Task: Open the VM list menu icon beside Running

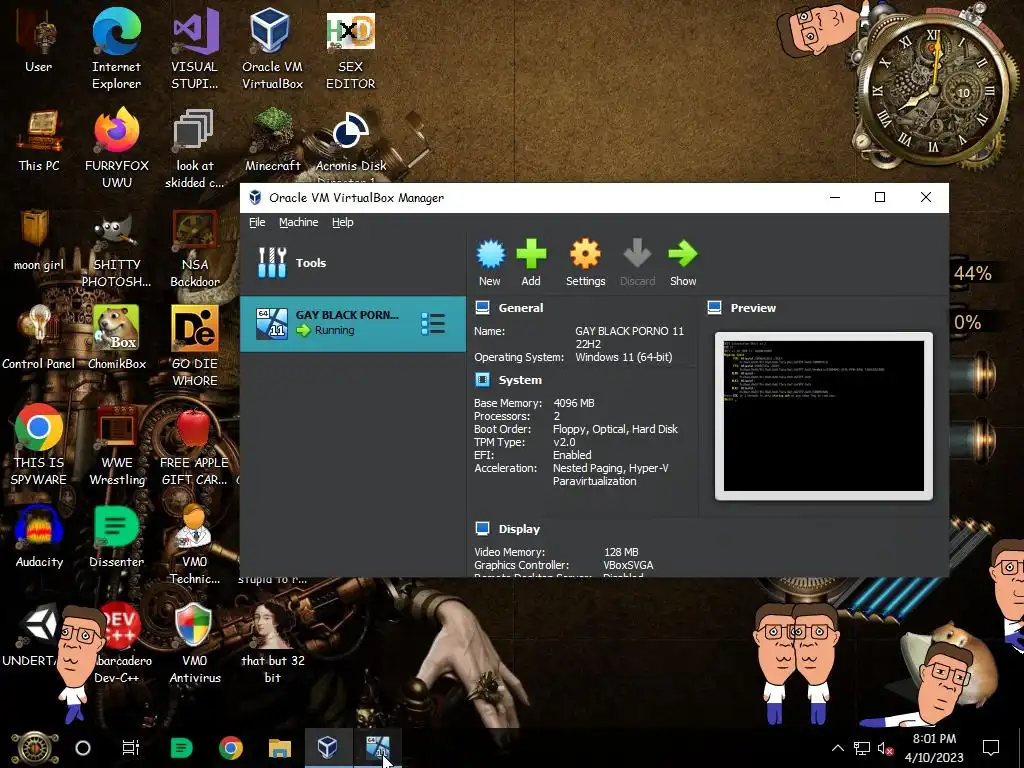Action: pyautogui.click(x=433, y=323)
